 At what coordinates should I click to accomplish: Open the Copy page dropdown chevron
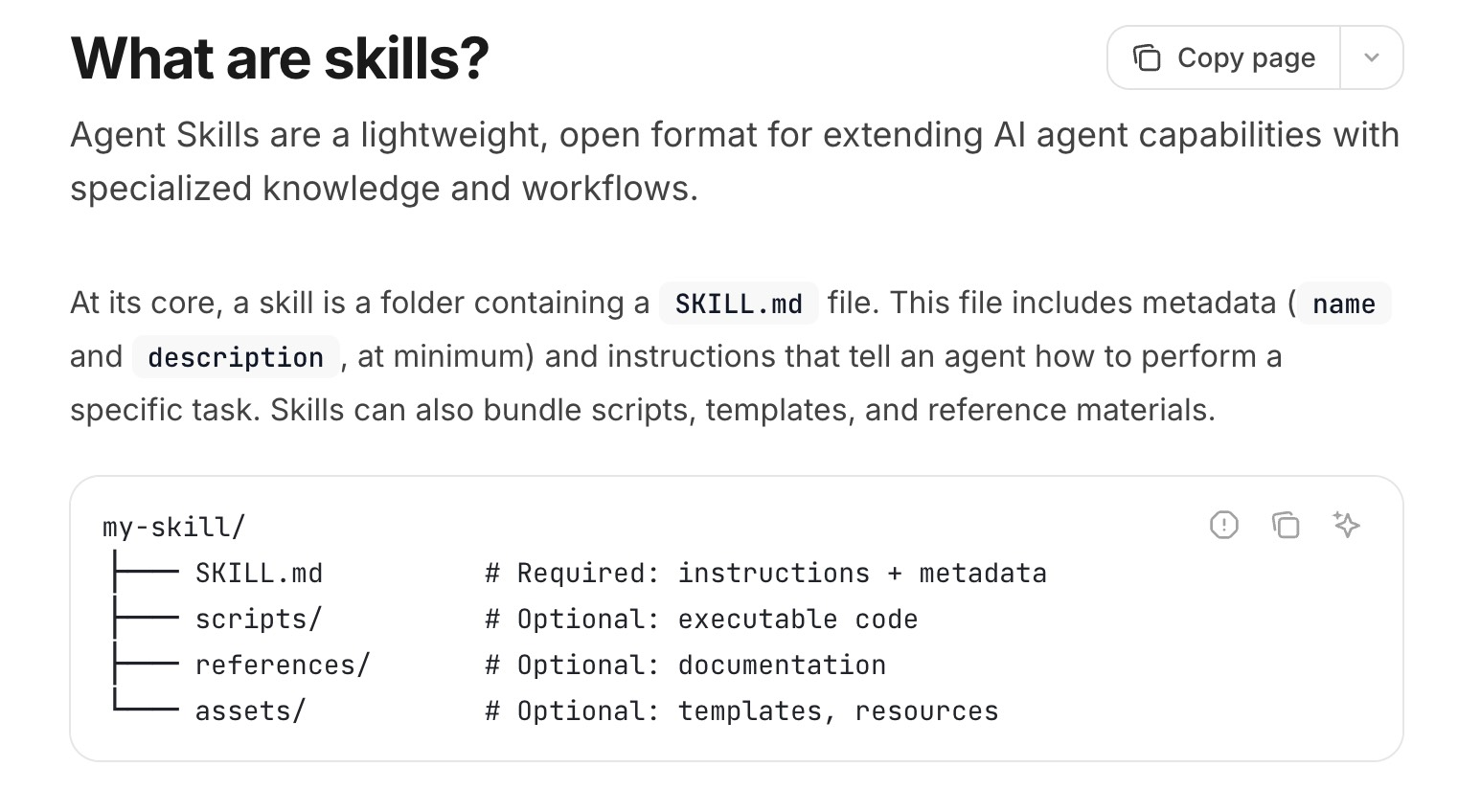tap(1371, 58)
